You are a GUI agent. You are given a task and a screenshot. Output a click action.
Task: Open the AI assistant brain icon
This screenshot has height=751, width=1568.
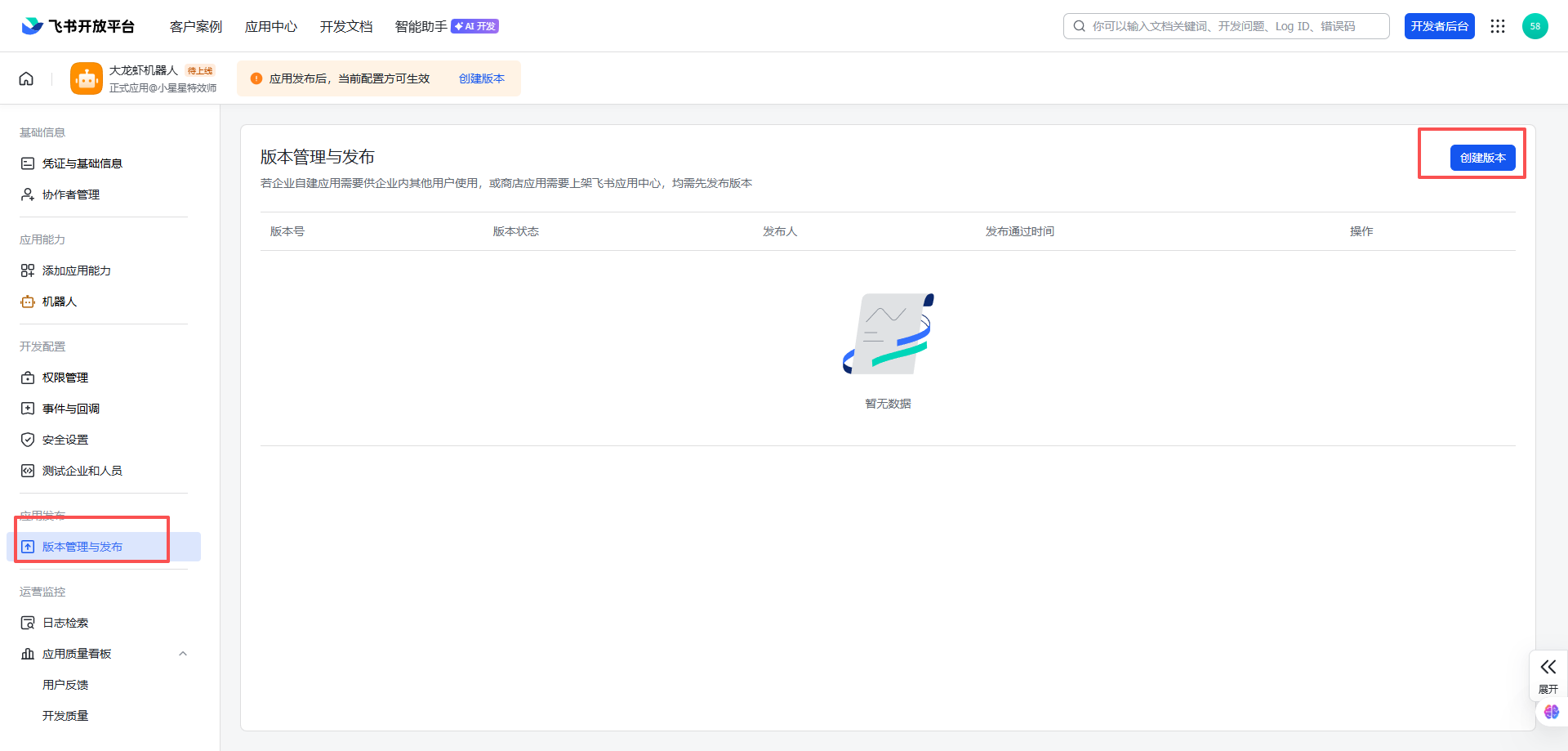point(1551,712)
